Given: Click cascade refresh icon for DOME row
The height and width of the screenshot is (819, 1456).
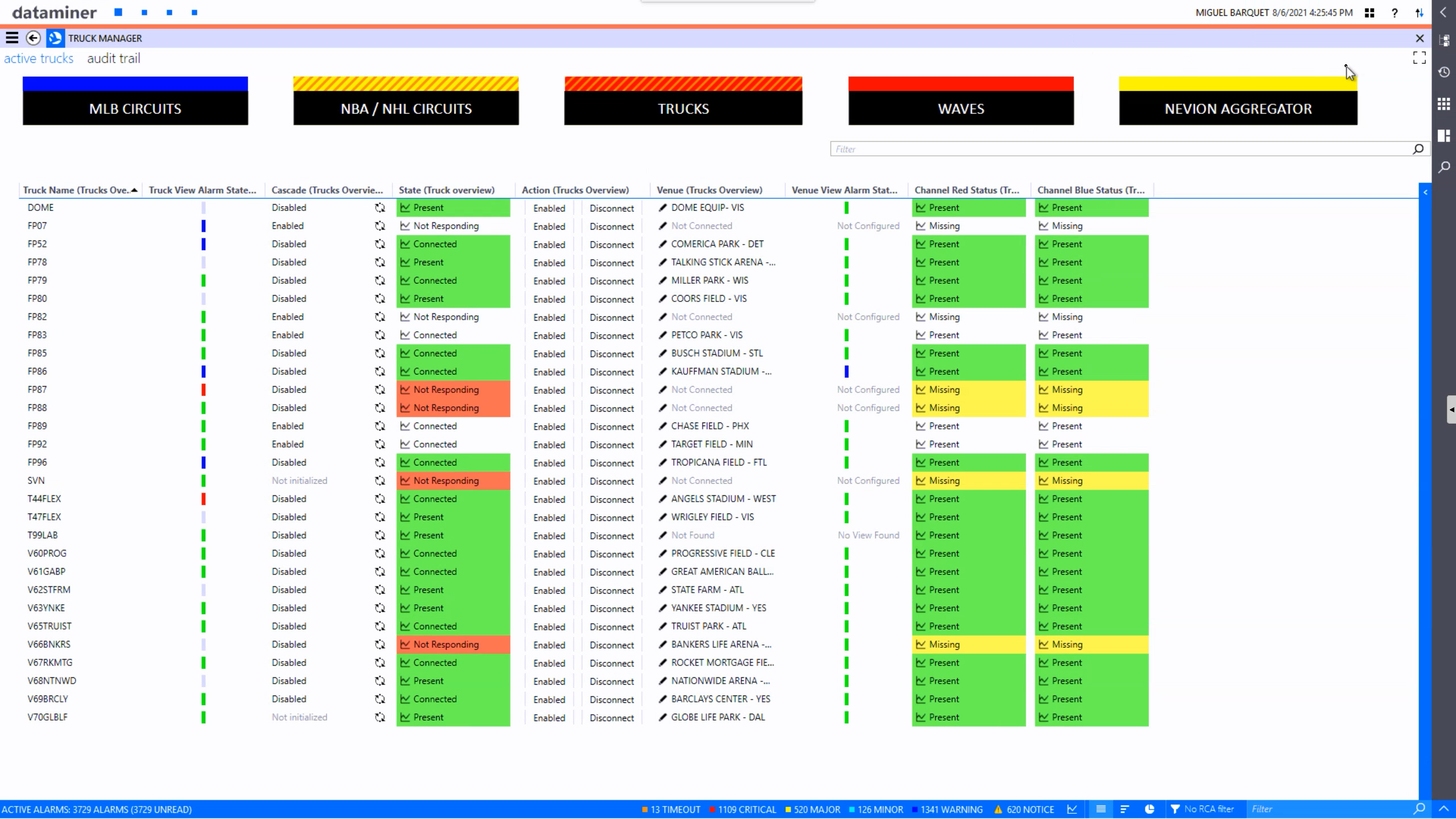Looking at the screenshot, I should coord(380,208).
